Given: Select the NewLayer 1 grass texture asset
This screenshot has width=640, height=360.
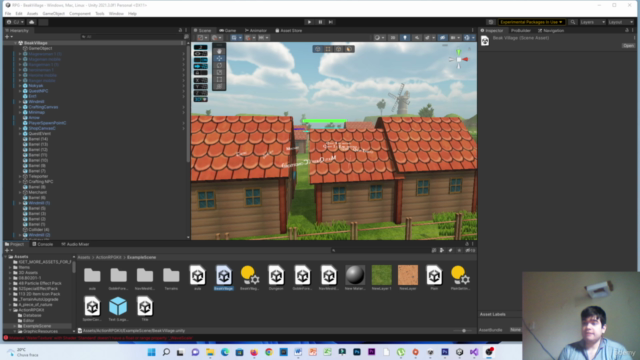Looking at the screenshot, I should point(381,278).
